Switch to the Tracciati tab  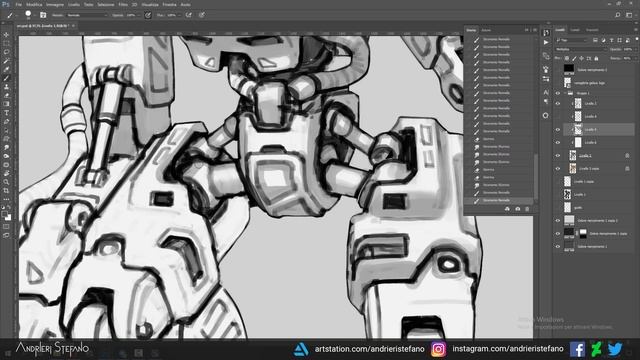[592, 30]
